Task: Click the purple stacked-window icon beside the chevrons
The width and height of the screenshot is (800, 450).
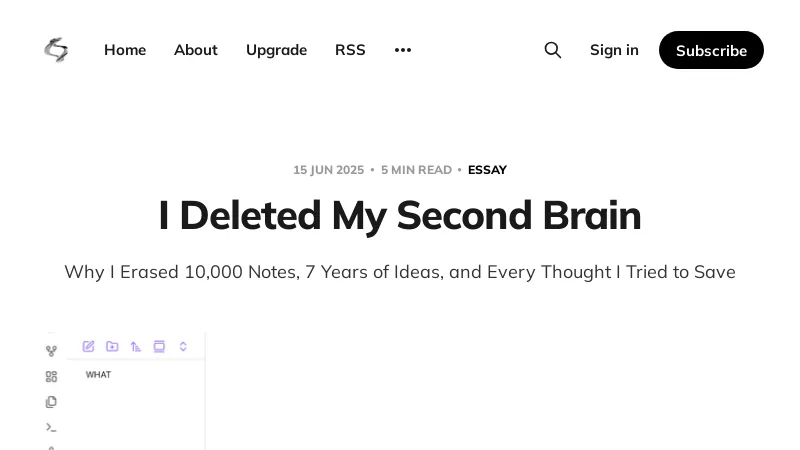Action: point(159,347)
